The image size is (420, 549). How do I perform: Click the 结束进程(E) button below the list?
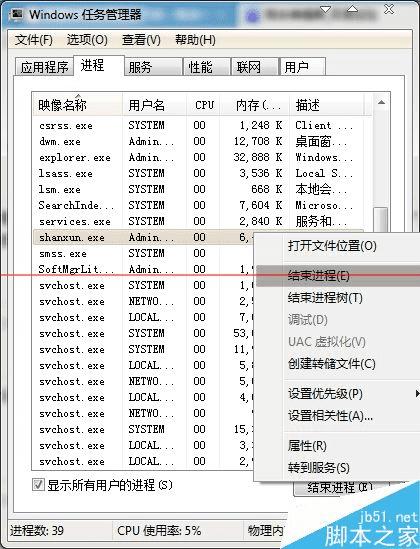[340, 488]
